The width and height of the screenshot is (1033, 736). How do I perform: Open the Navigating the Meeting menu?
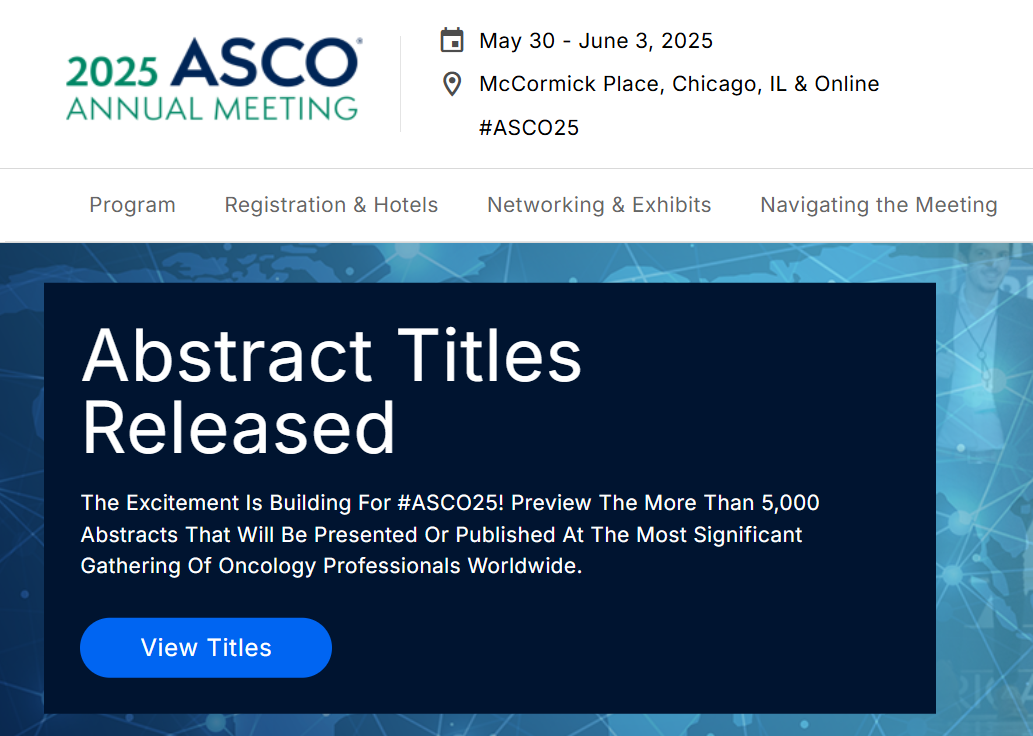tap(879, 205)
